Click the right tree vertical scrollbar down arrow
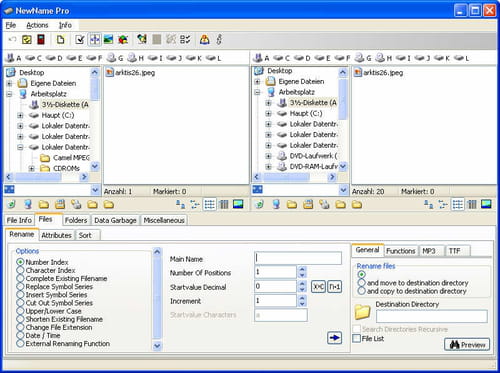Screen dimensions: 500x373 [x=343, y=166]
